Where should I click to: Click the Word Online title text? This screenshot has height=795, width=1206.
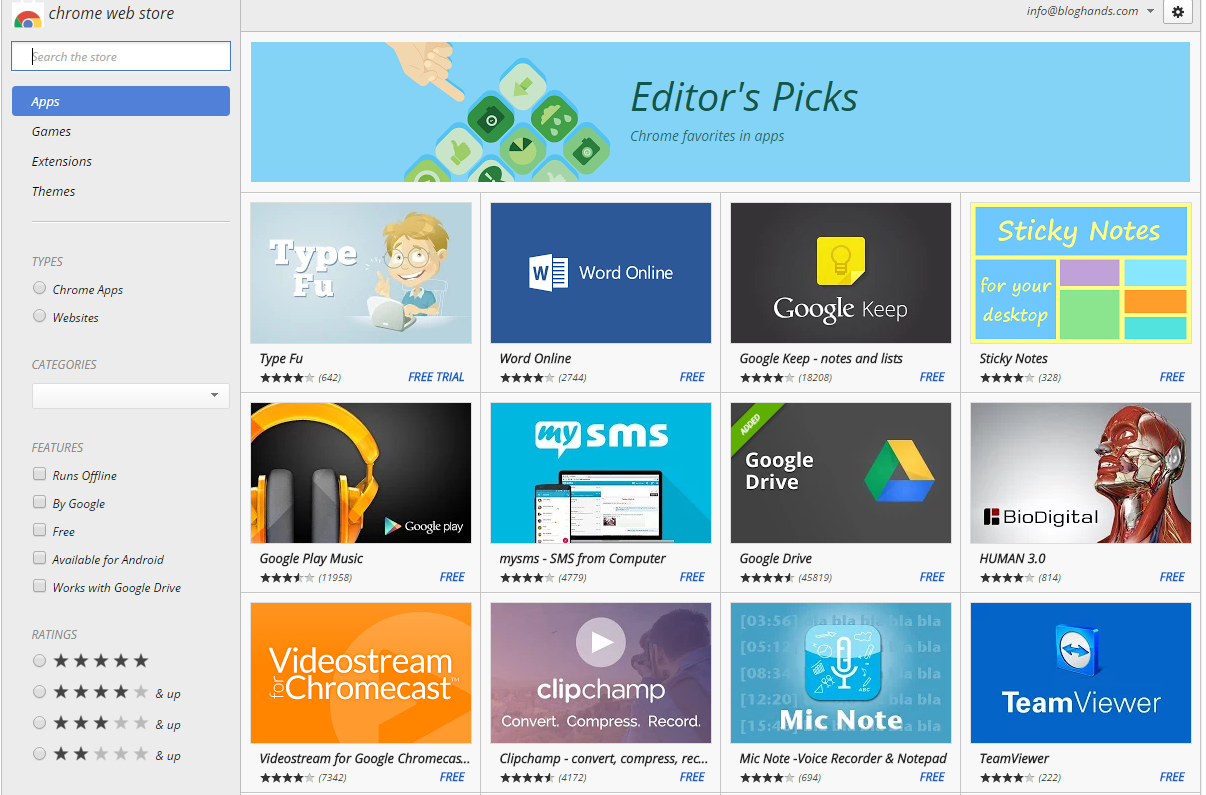pyautogui.click(x=535, y=358)
